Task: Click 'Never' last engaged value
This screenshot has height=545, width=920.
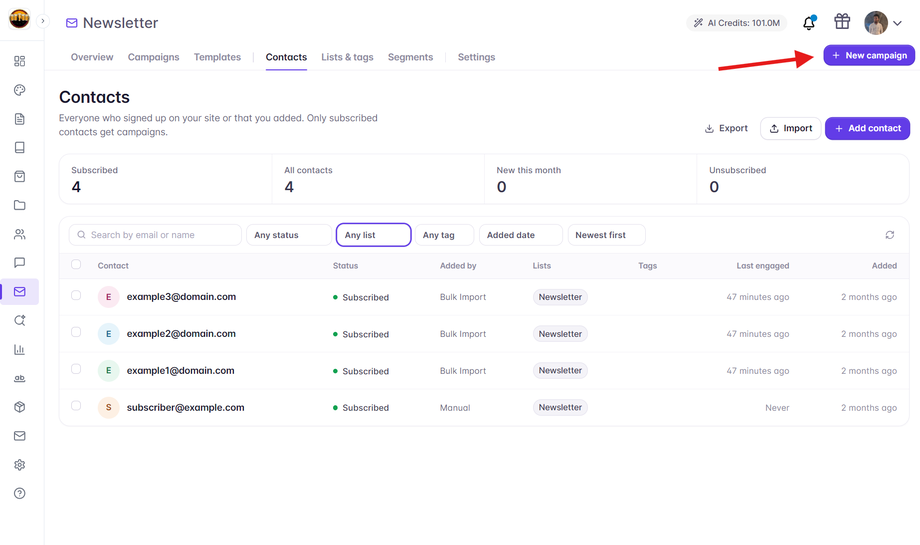Action: (x=777, y=408)
